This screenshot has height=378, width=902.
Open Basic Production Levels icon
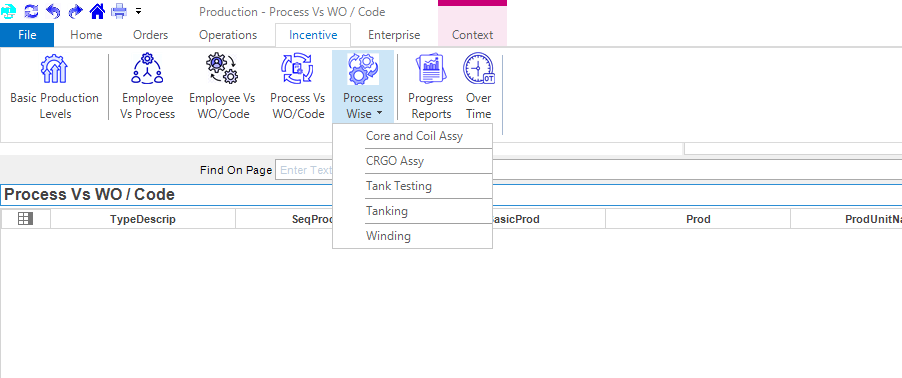tap(55, 86)
